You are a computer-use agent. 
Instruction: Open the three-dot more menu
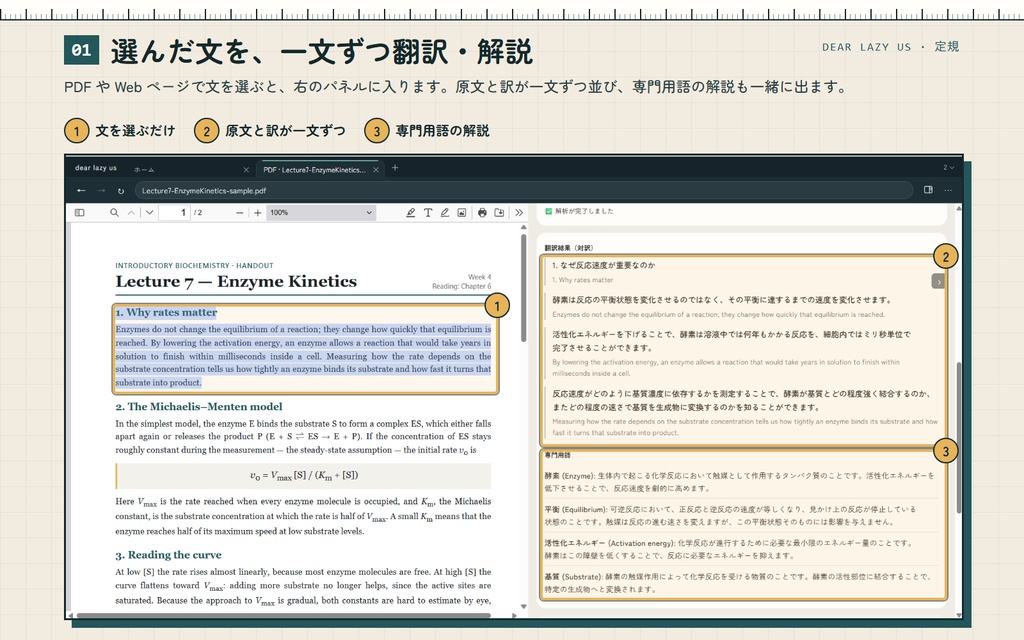(x=948, y=190)
